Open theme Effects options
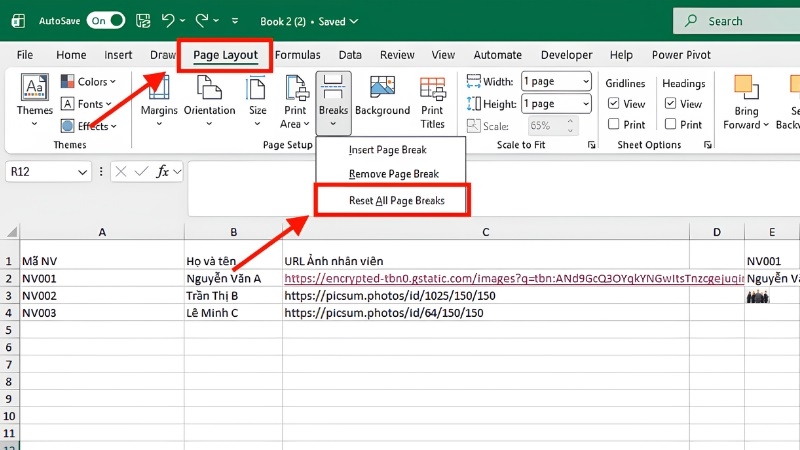 pos(88,126)
